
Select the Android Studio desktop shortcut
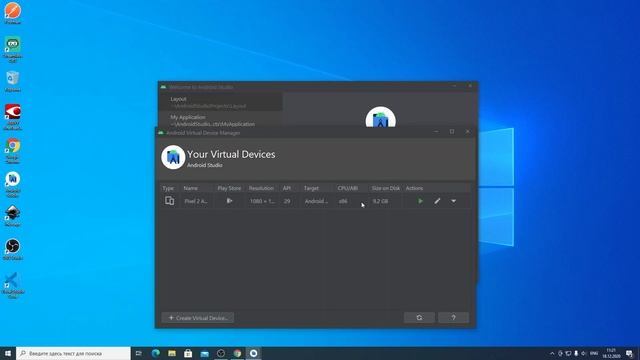tap(13, 184)
